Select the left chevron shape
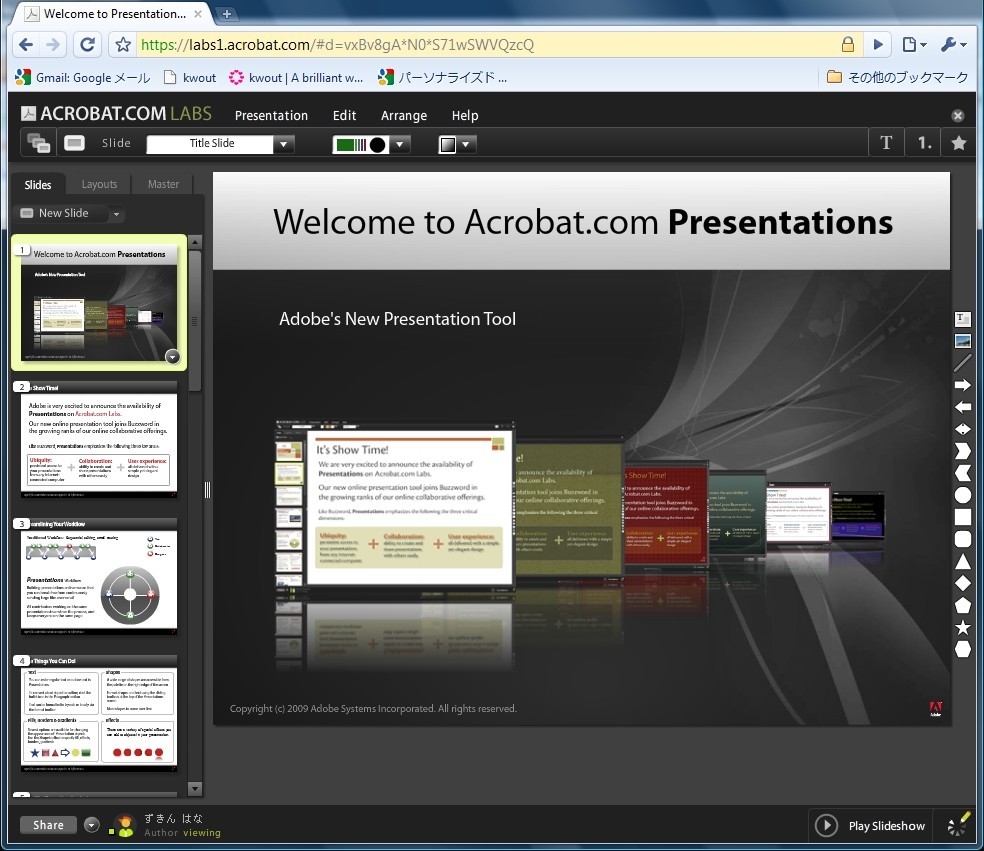This screenshot has width=984, height=851. (x=963, y=473)
